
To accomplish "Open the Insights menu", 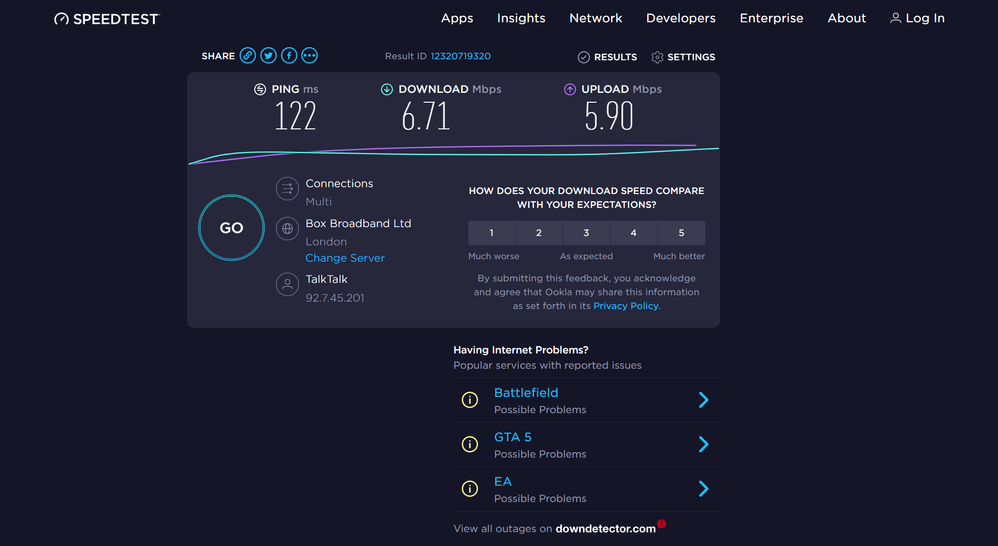I will [x=521, y=18].
